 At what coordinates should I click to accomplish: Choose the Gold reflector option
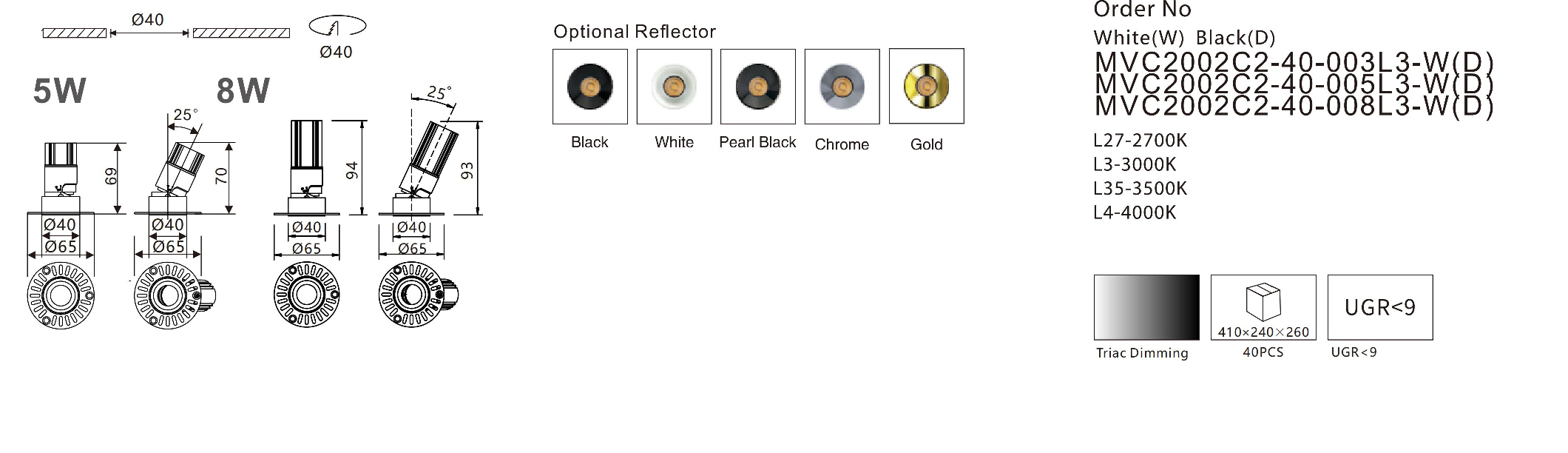coord(927,86)
